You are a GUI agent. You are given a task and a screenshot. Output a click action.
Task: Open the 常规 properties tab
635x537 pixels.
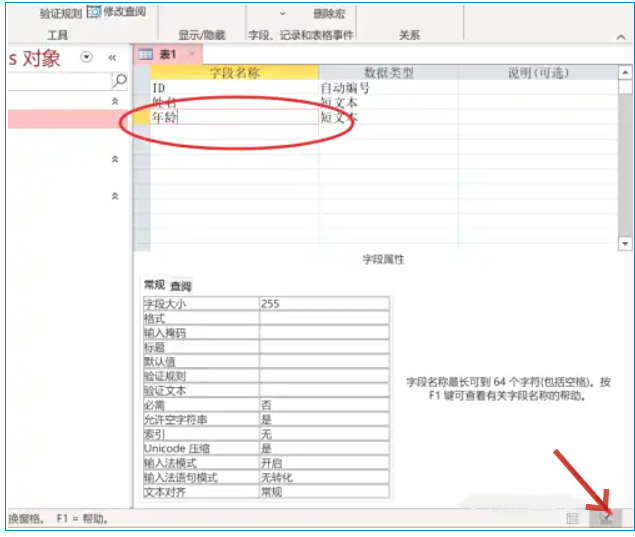pyautogui.click(x=154, y=285)
